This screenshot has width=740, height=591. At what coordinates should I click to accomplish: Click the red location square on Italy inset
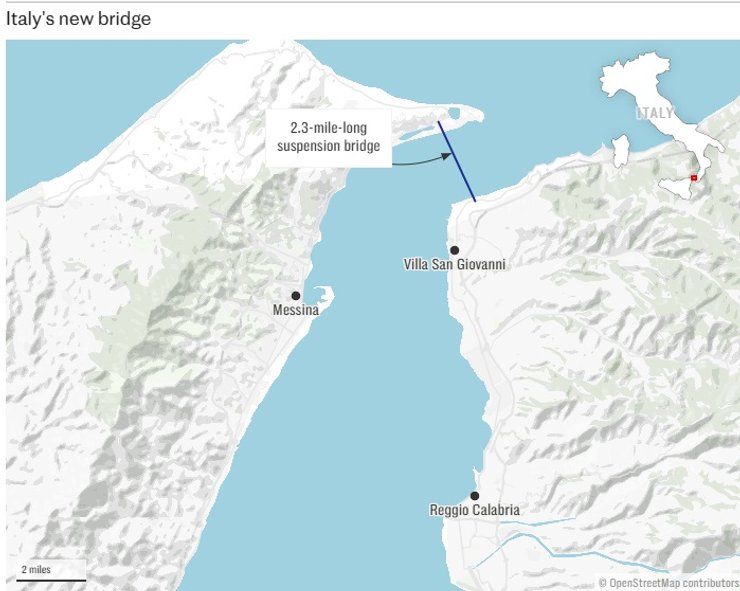tap(693, 178)
